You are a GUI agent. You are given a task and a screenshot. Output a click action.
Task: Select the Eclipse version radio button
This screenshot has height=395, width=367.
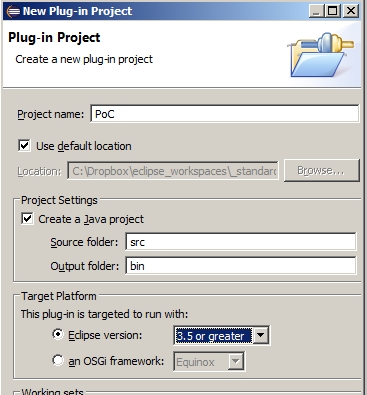tap(58, 334)
